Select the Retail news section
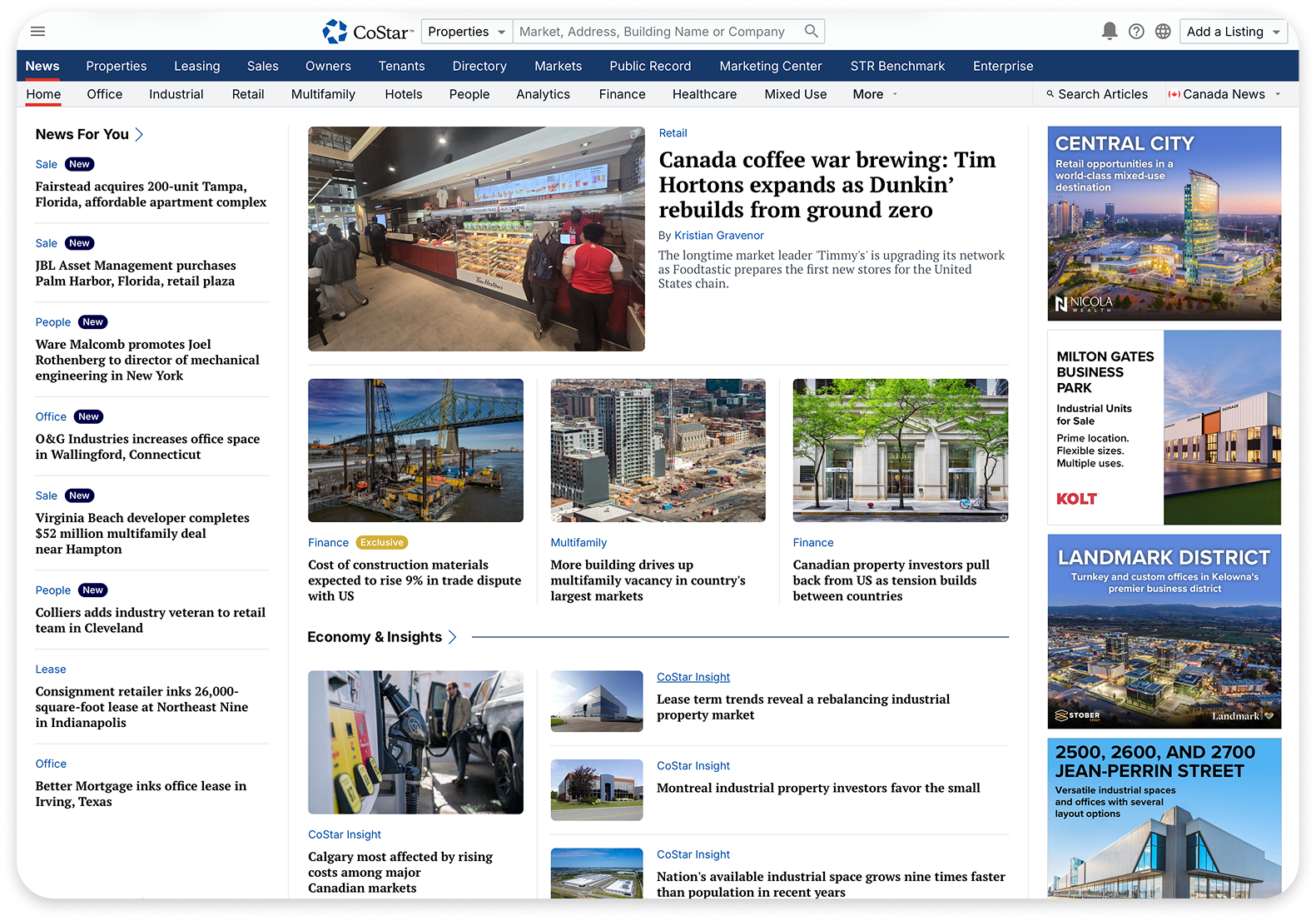The width and height of the screenshot is (1316, 921). click(248, 94)
